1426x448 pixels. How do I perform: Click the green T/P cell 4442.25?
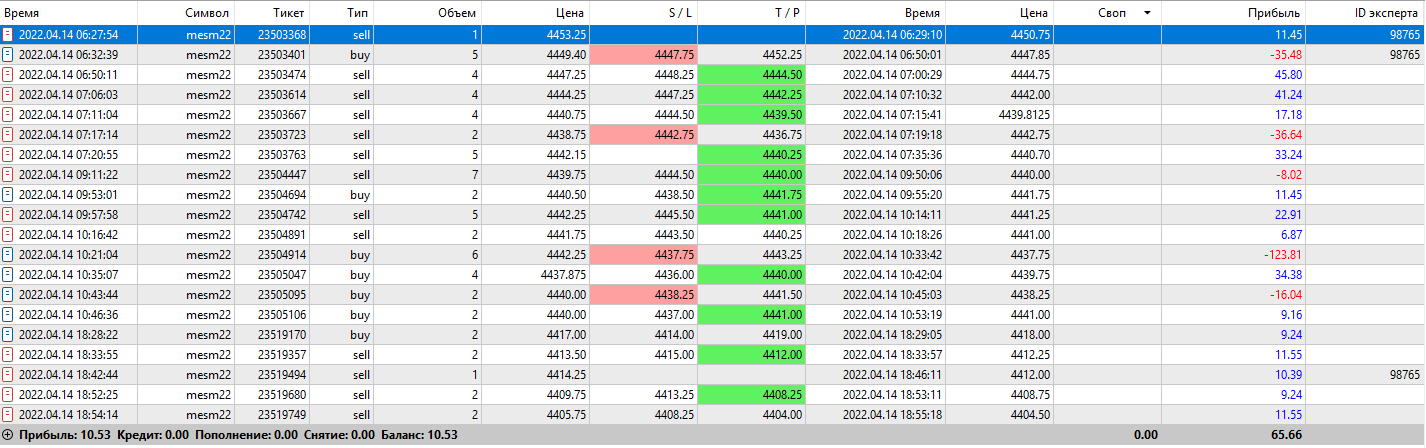point(751,94)
